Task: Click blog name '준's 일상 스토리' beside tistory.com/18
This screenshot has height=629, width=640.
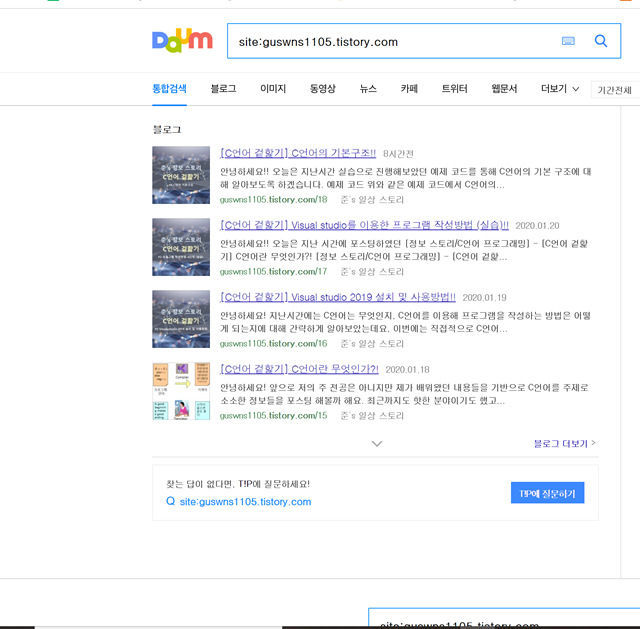Action: (x=372, y=200)
